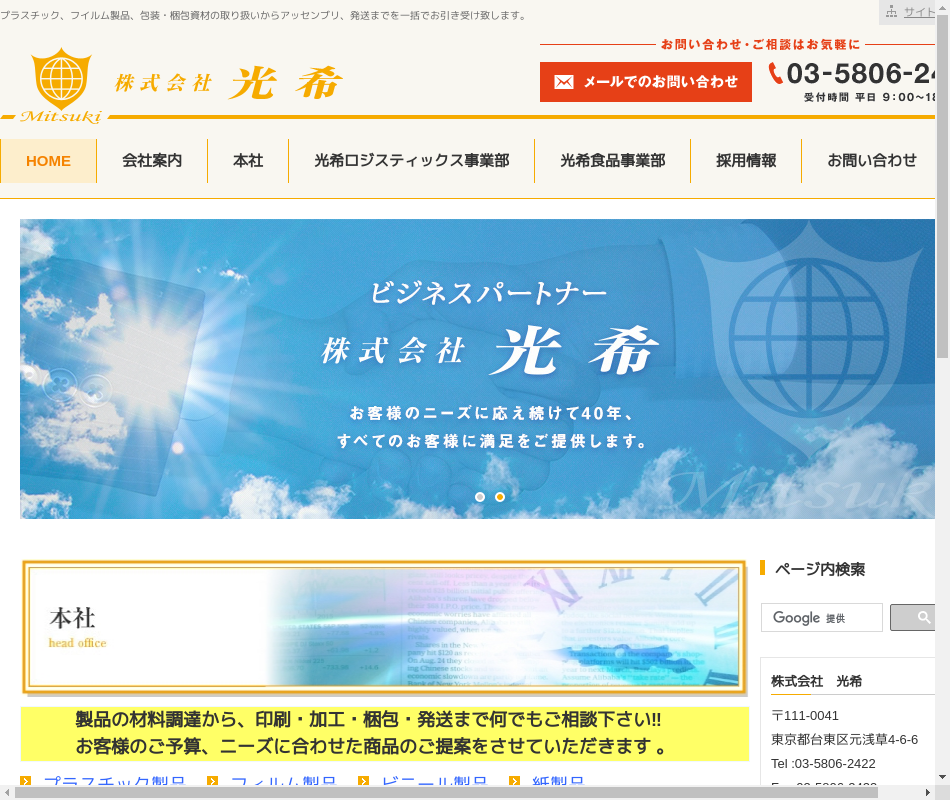950x800 pixels.
Task: Open 採用情報 in the navigation bar
Action: [746, 161]
